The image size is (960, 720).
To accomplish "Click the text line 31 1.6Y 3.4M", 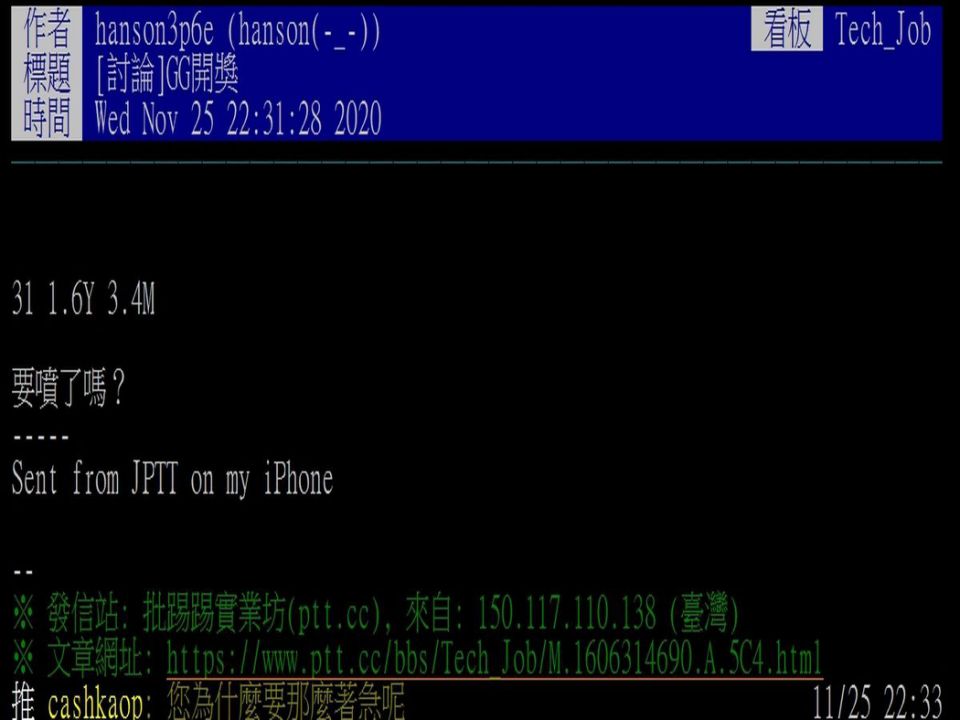I will [x=83, y=298].
